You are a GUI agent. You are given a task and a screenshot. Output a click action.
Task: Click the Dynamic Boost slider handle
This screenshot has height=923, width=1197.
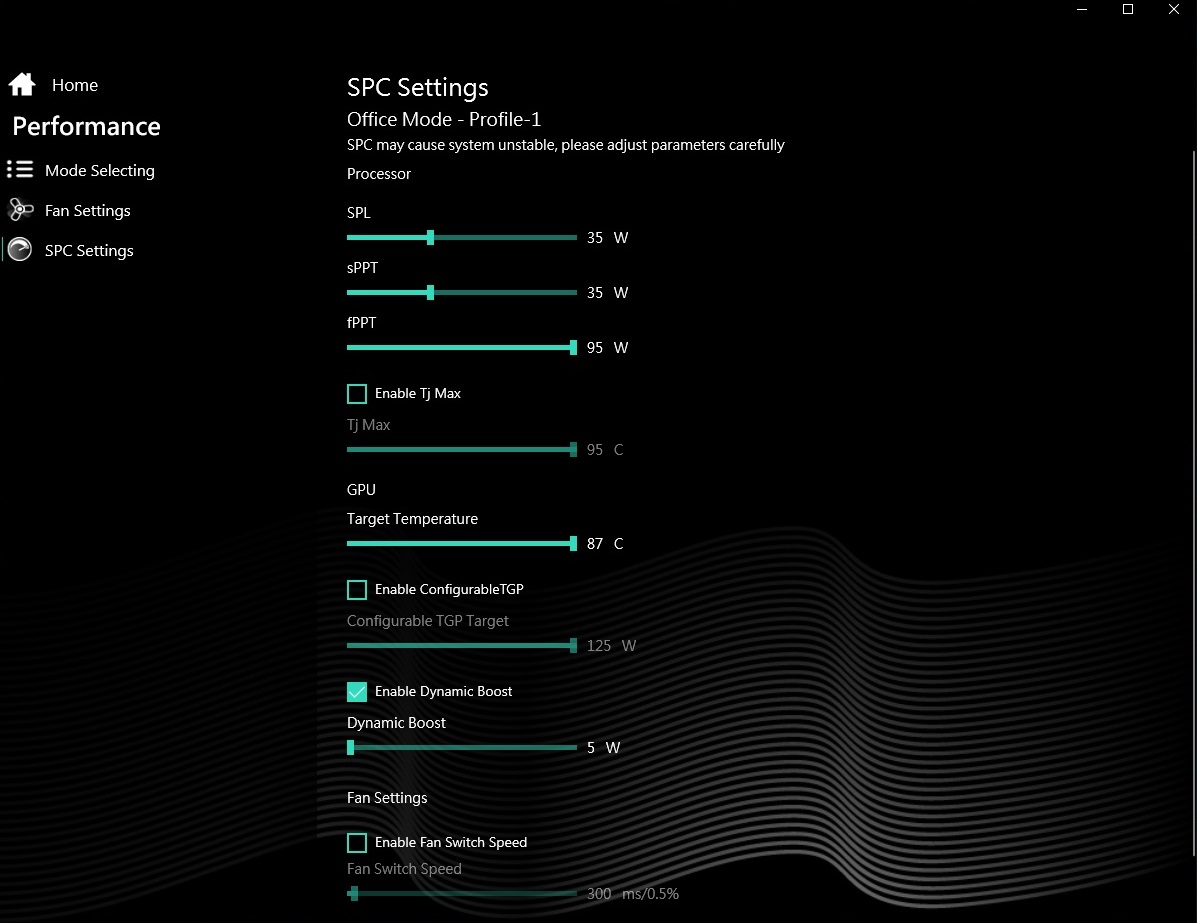coord(351,748)
